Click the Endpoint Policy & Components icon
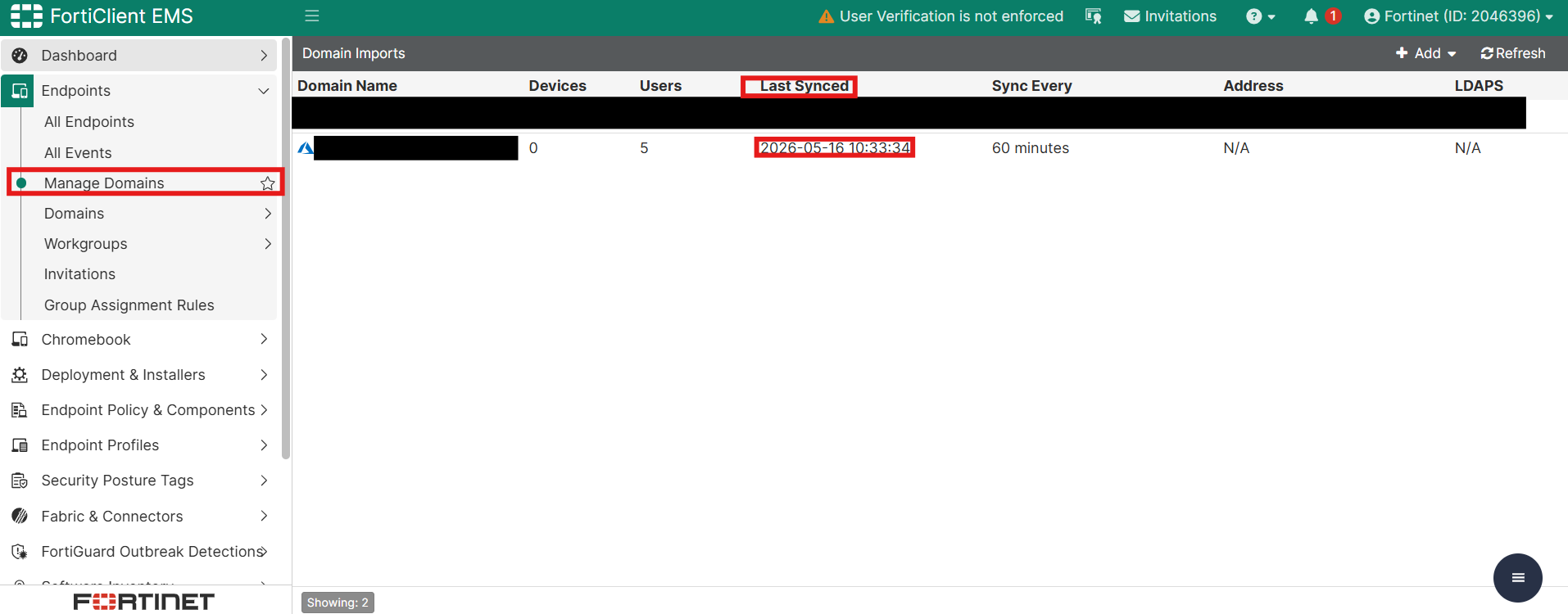This screenshot has width=1568, height=614. tap(20, 410)
